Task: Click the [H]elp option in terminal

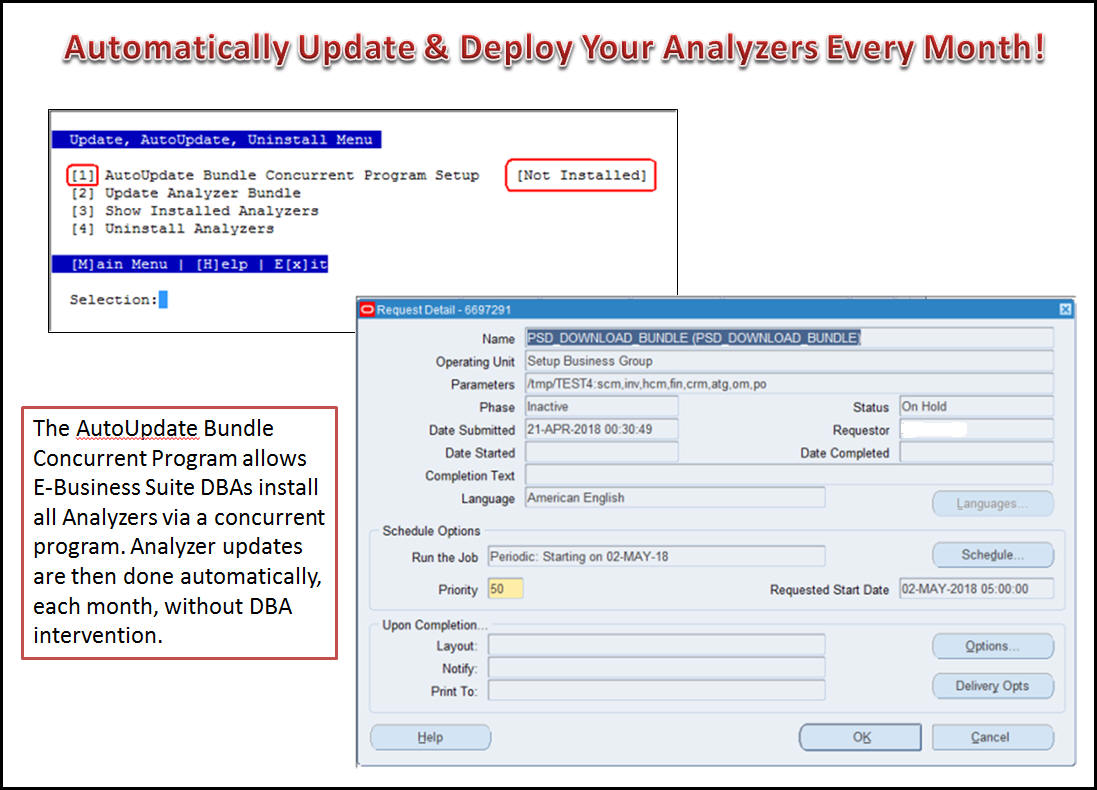Action: pyautogui.click(x=222, y=264)
